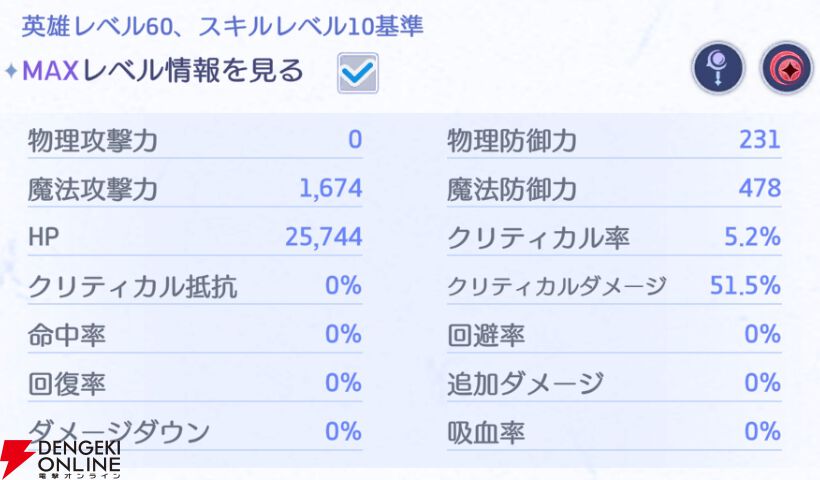Open the red swirl star skill icon
Image resolution: width=820 pixels, height=480 pixels.
(787, 68)
